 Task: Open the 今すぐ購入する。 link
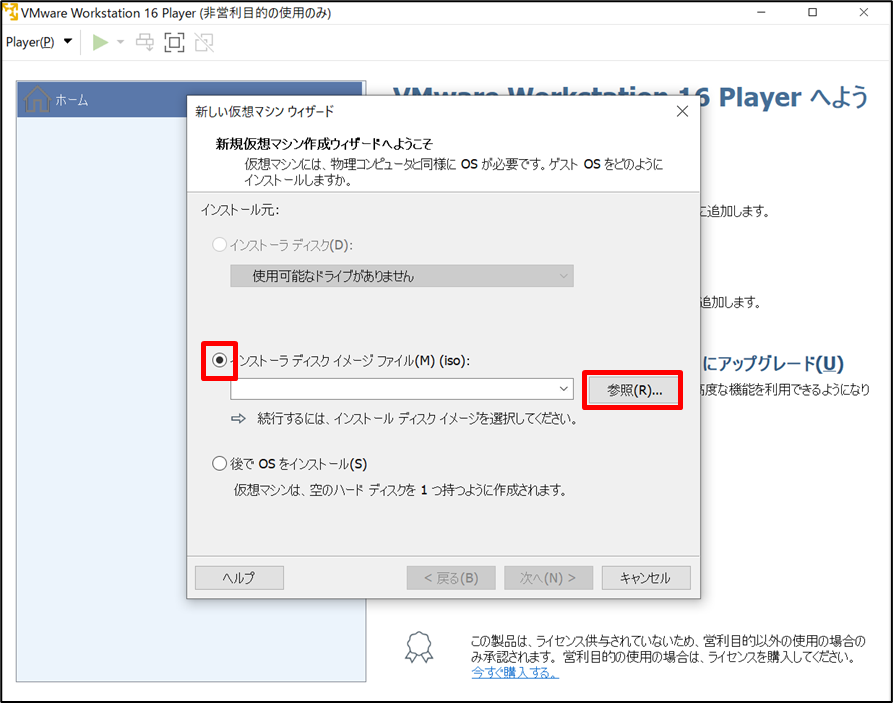pyautogui.click(x=515, y=673)
